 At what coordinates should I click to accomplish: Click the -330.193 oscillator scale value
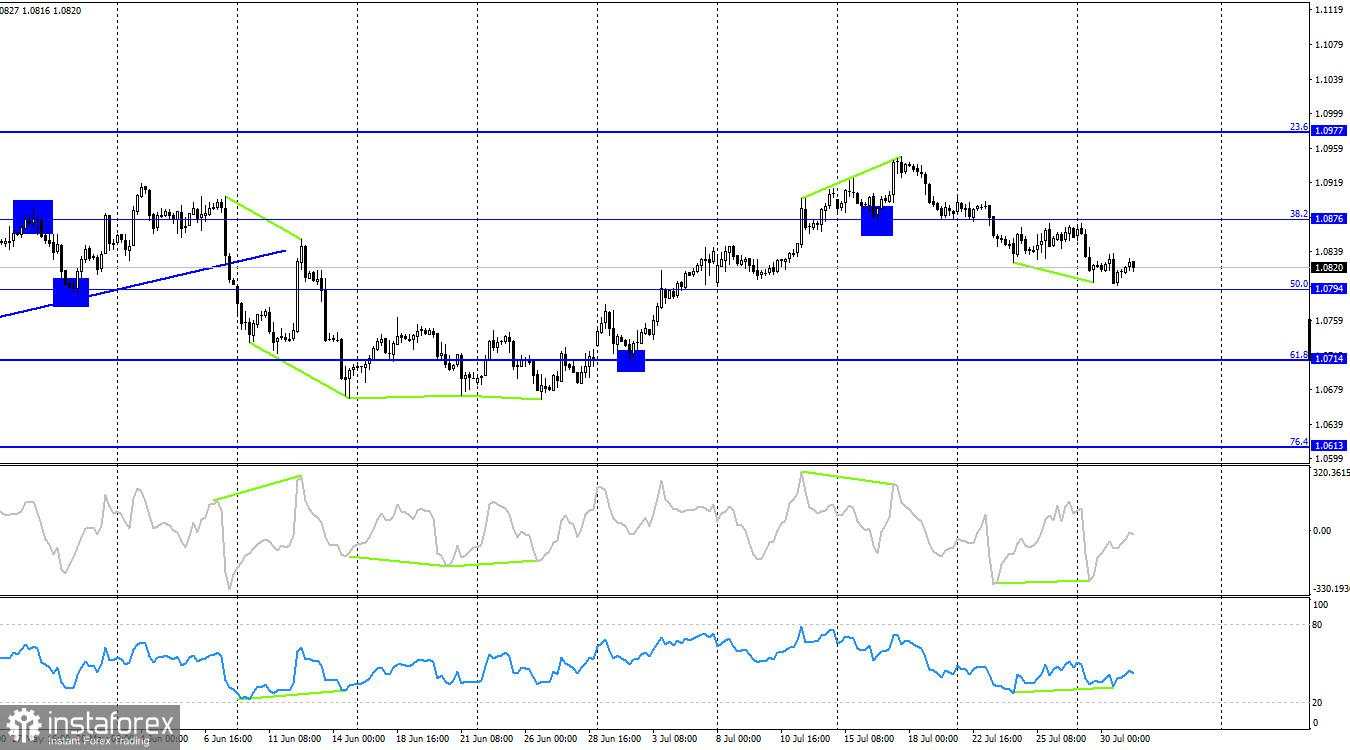click(x=1331, y=589)
